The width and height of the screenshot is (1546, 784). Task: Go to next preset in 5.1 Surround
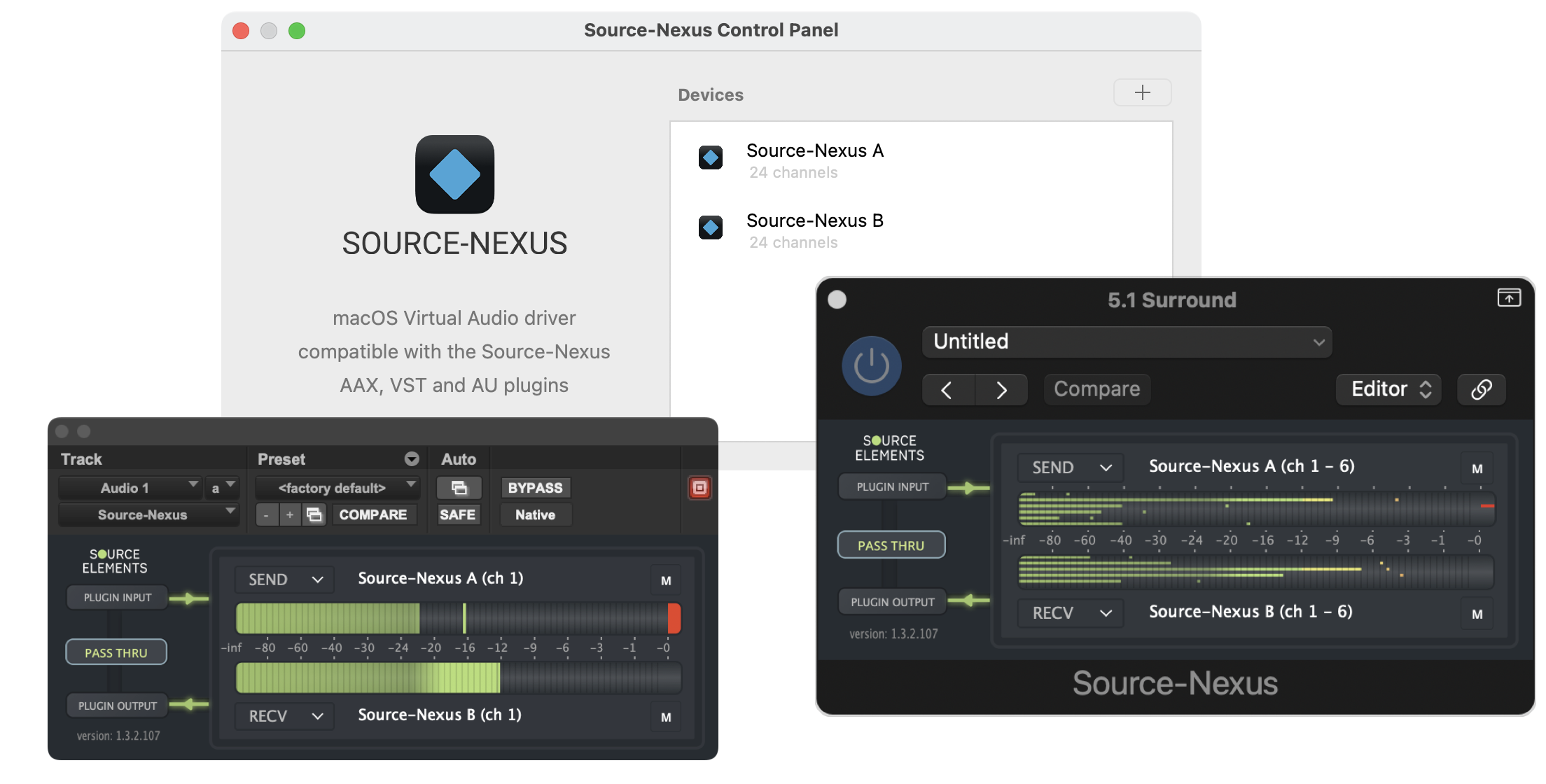coord(1001,389)
